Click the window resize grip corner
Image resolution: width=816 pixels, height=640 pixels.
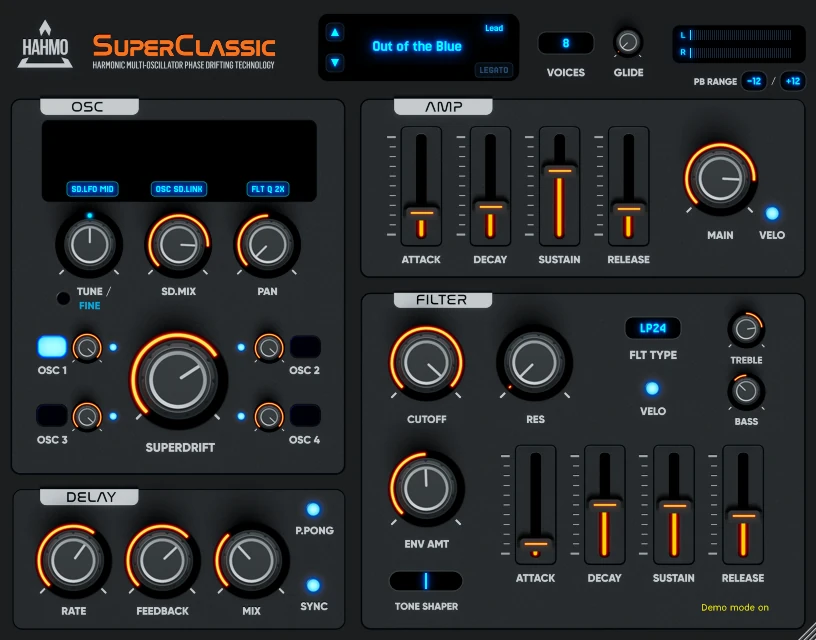click(805, 630)
